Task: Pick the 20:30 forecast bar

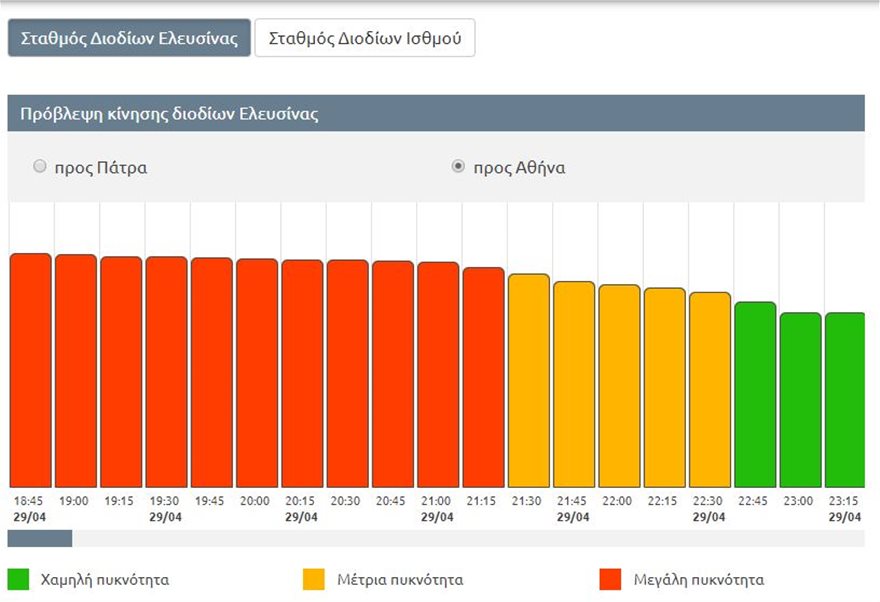Action: coord(347,374)
